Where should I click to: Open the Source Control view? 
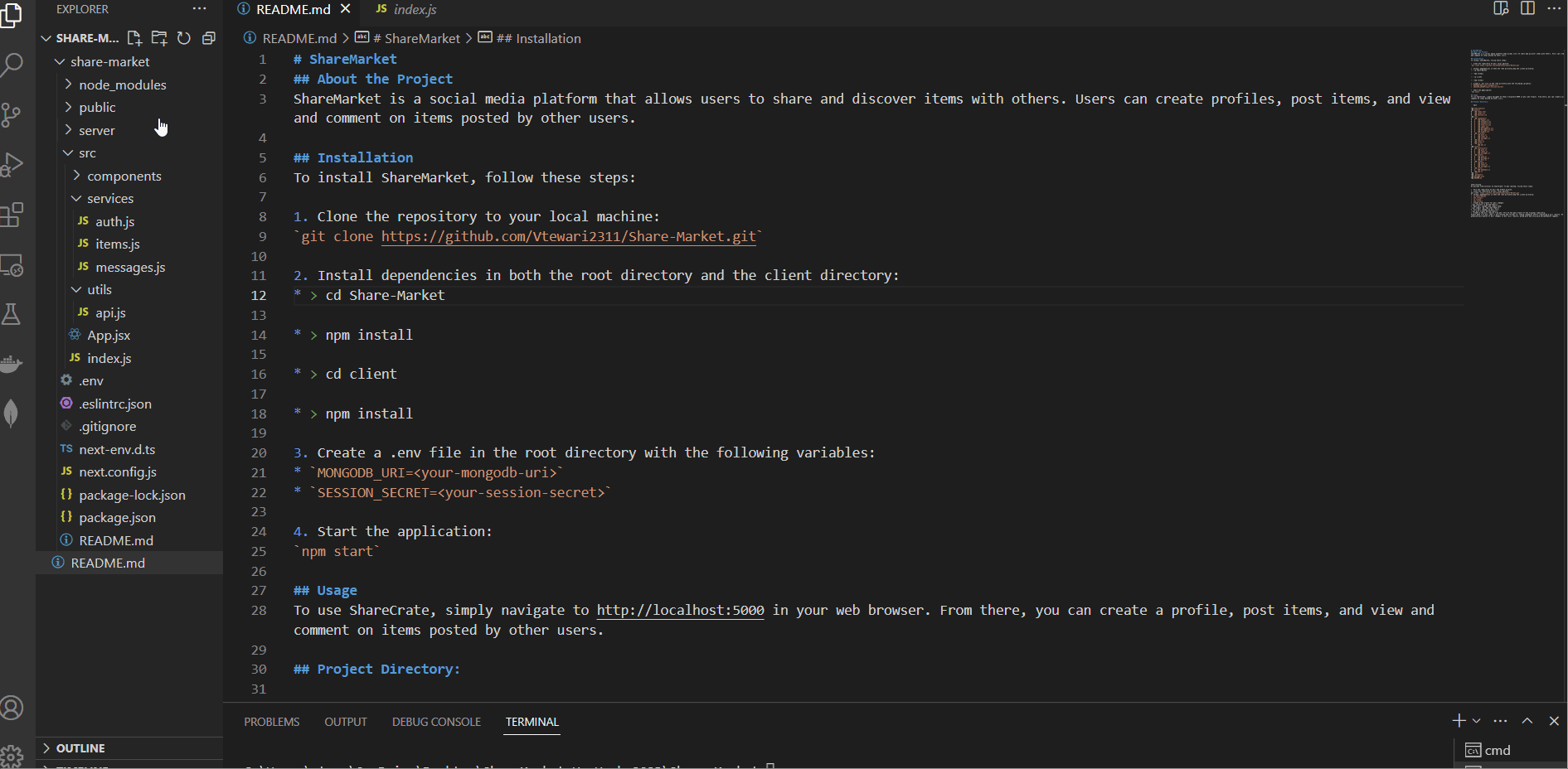[12, 114]
